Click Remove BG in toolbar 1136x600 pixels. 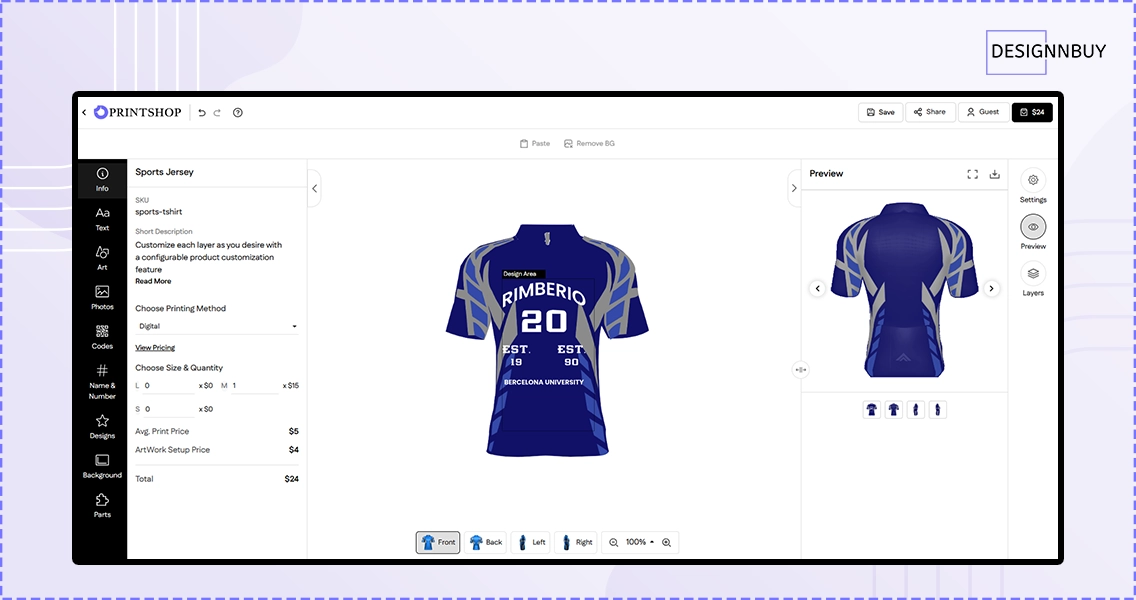click(589, 143)
